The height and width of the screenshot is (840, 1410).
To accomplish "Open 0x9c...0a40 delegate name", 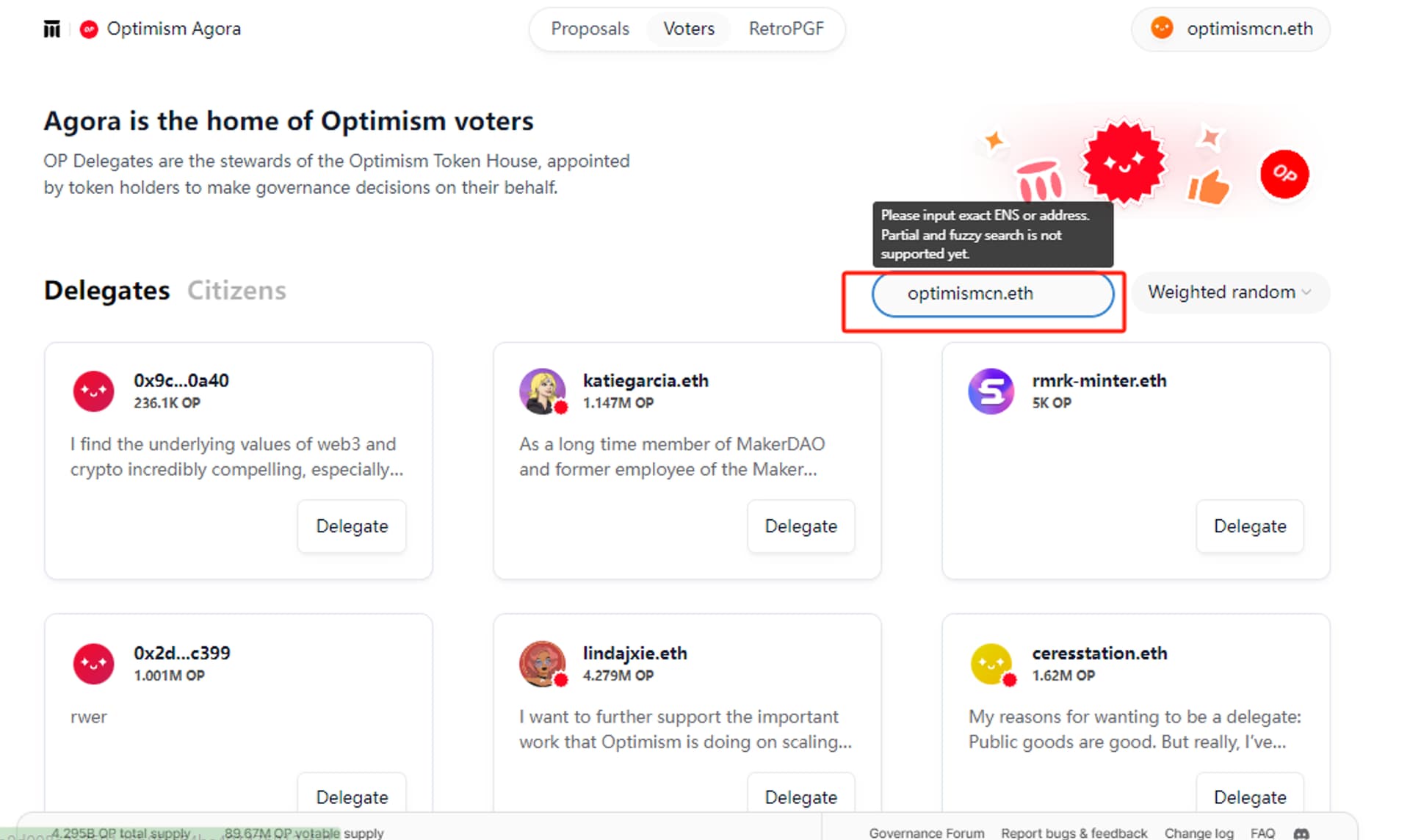I will (181, 380).
